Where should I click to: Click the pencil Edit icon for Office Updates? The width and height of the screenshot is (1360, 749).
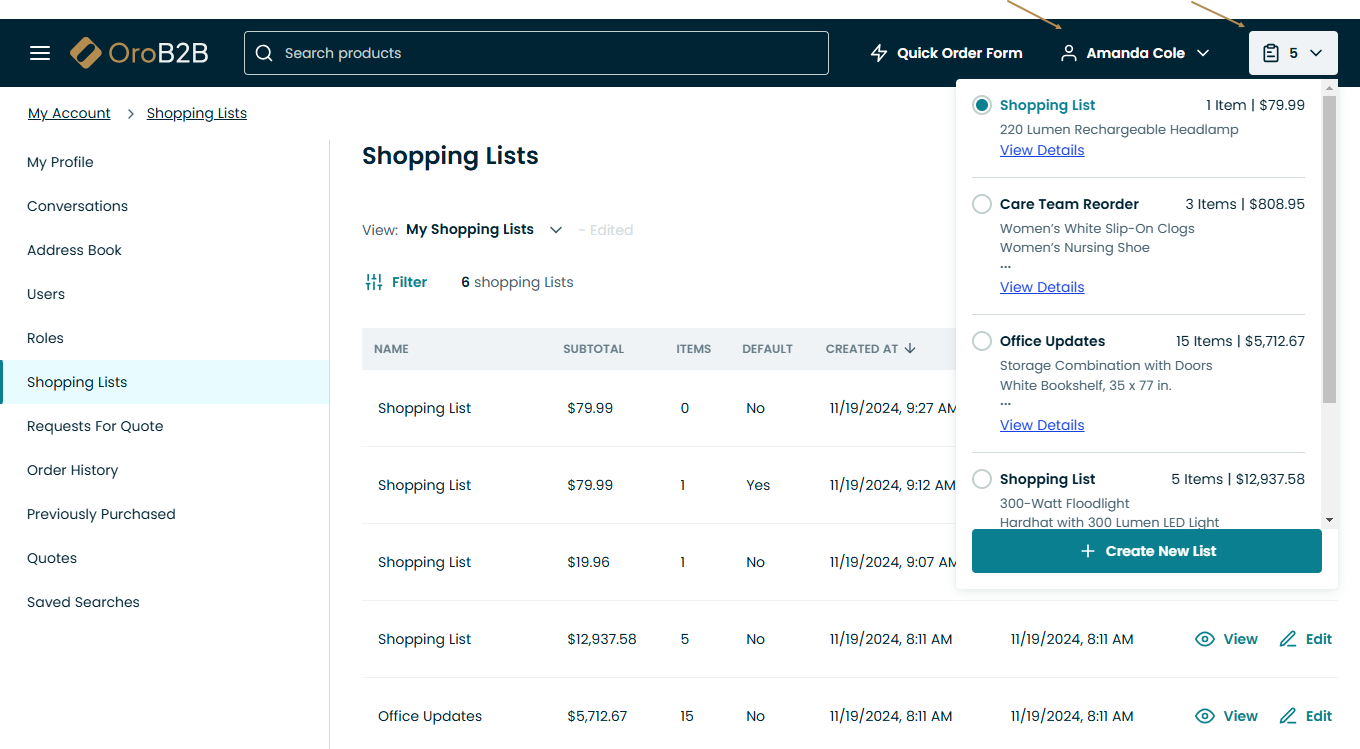(x=1288, y=716)
